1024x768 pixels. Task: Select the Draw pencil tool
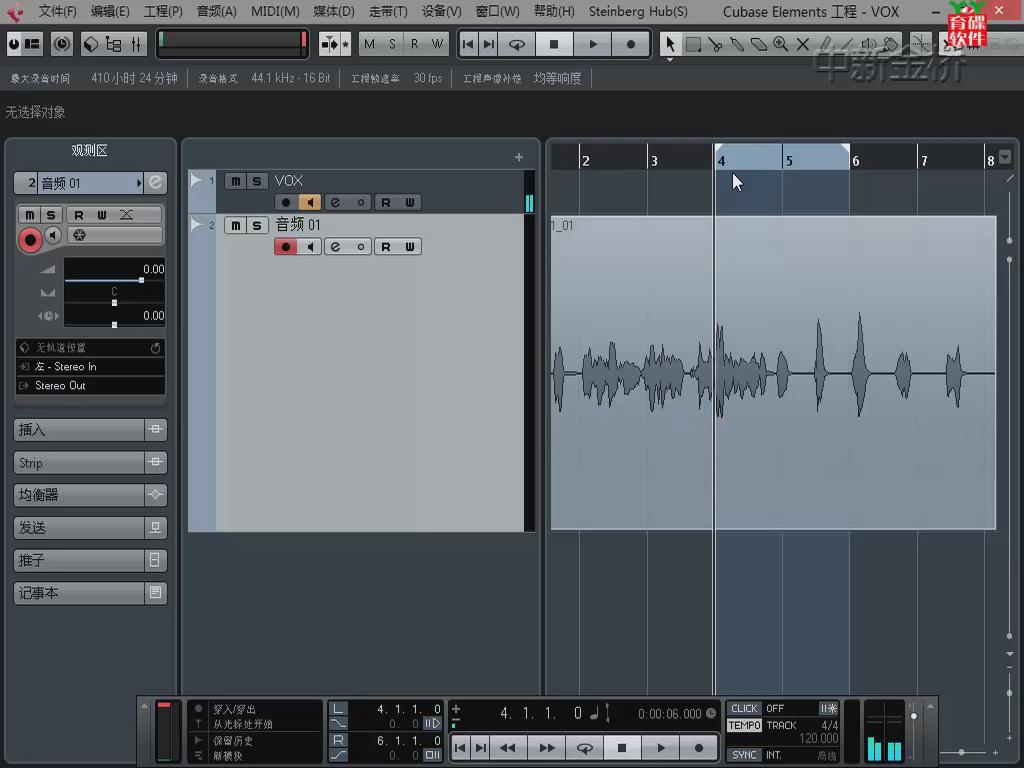pos(825,44)
